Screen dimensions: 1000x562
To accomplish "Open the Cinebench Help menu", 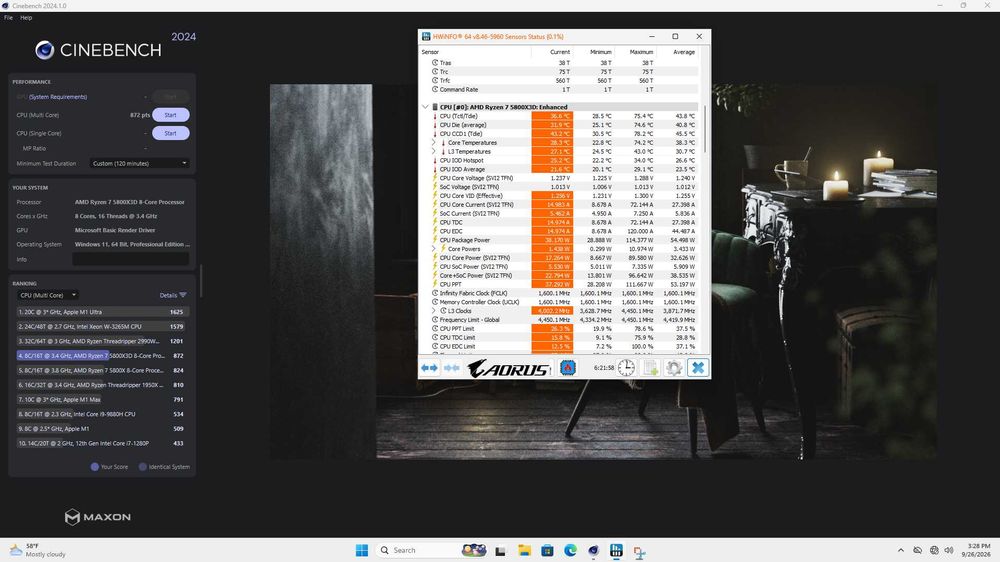I will (26, 18).
